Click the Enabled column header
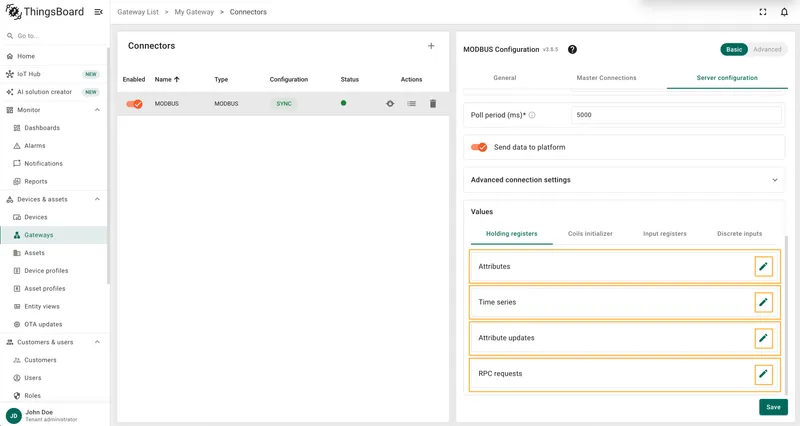Viewport: 800px width, 426px height. [x=134, y=80]
